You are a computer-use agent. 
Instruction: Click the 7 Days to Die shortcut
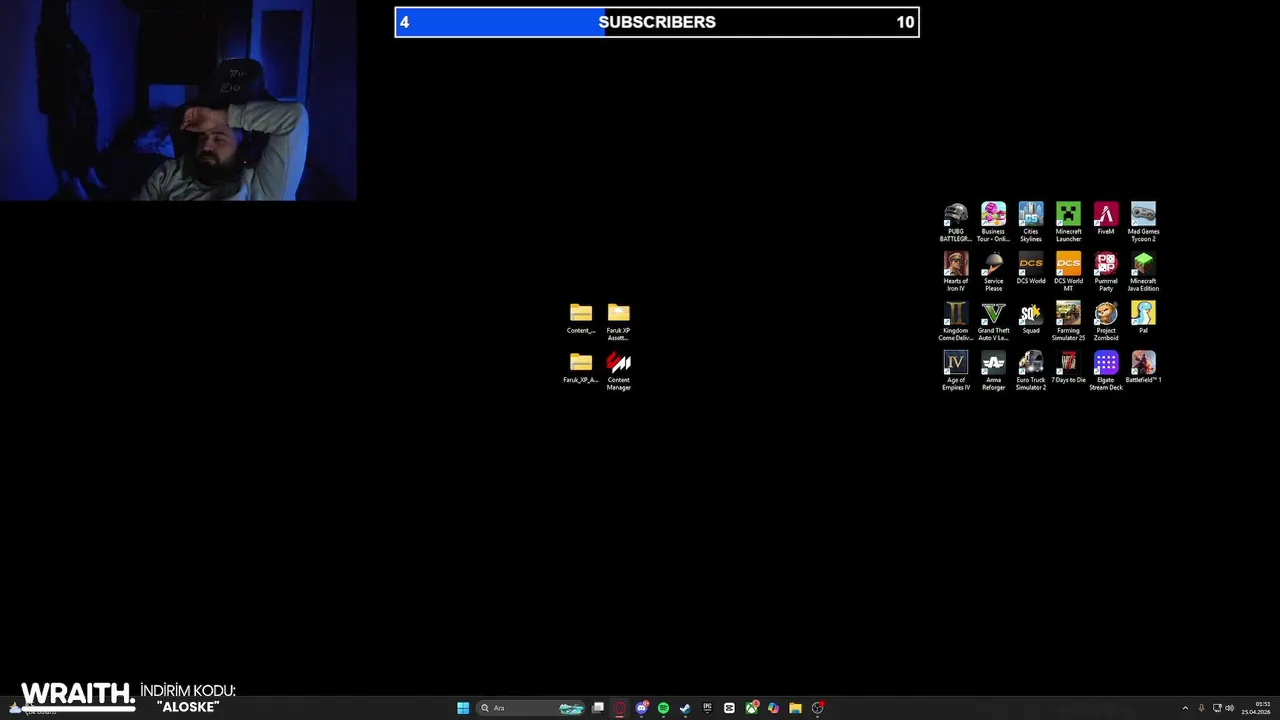tap(1068, 367)
